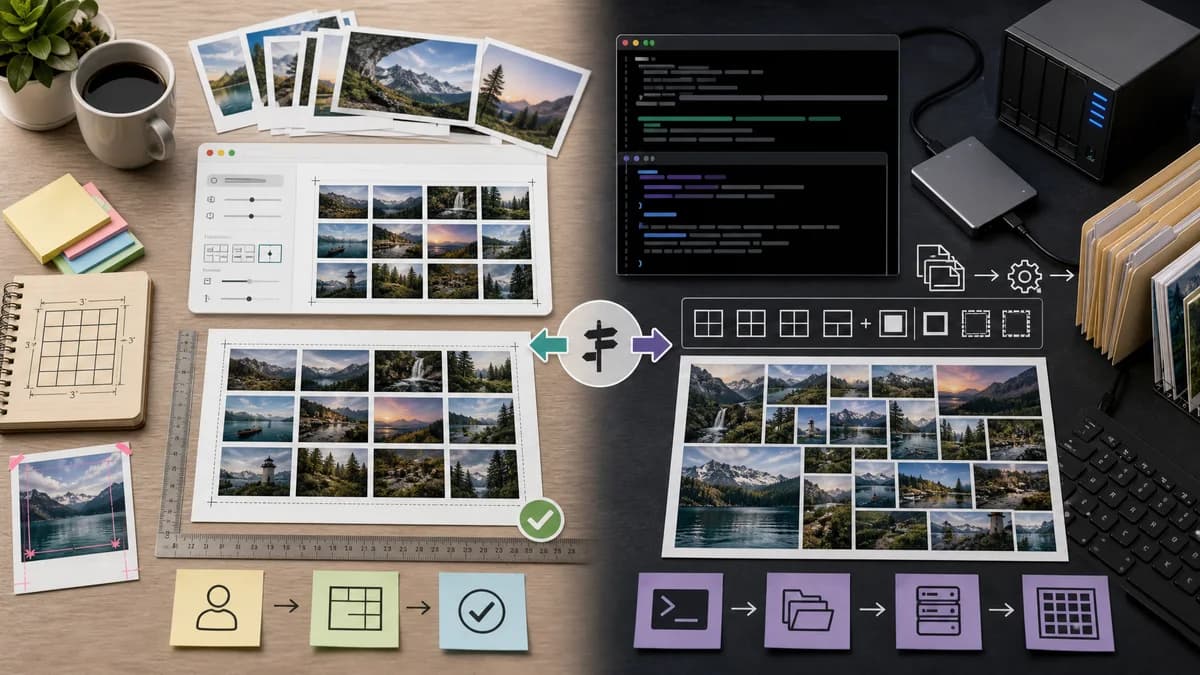Viewport: 1200px width, 675px height.
Task: Click the circled checkmark on the blue note
Action: tap(483, 610)
